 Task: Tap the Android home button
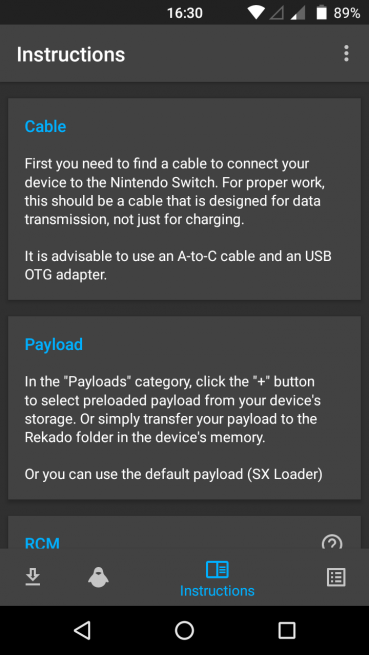(184, 630)
